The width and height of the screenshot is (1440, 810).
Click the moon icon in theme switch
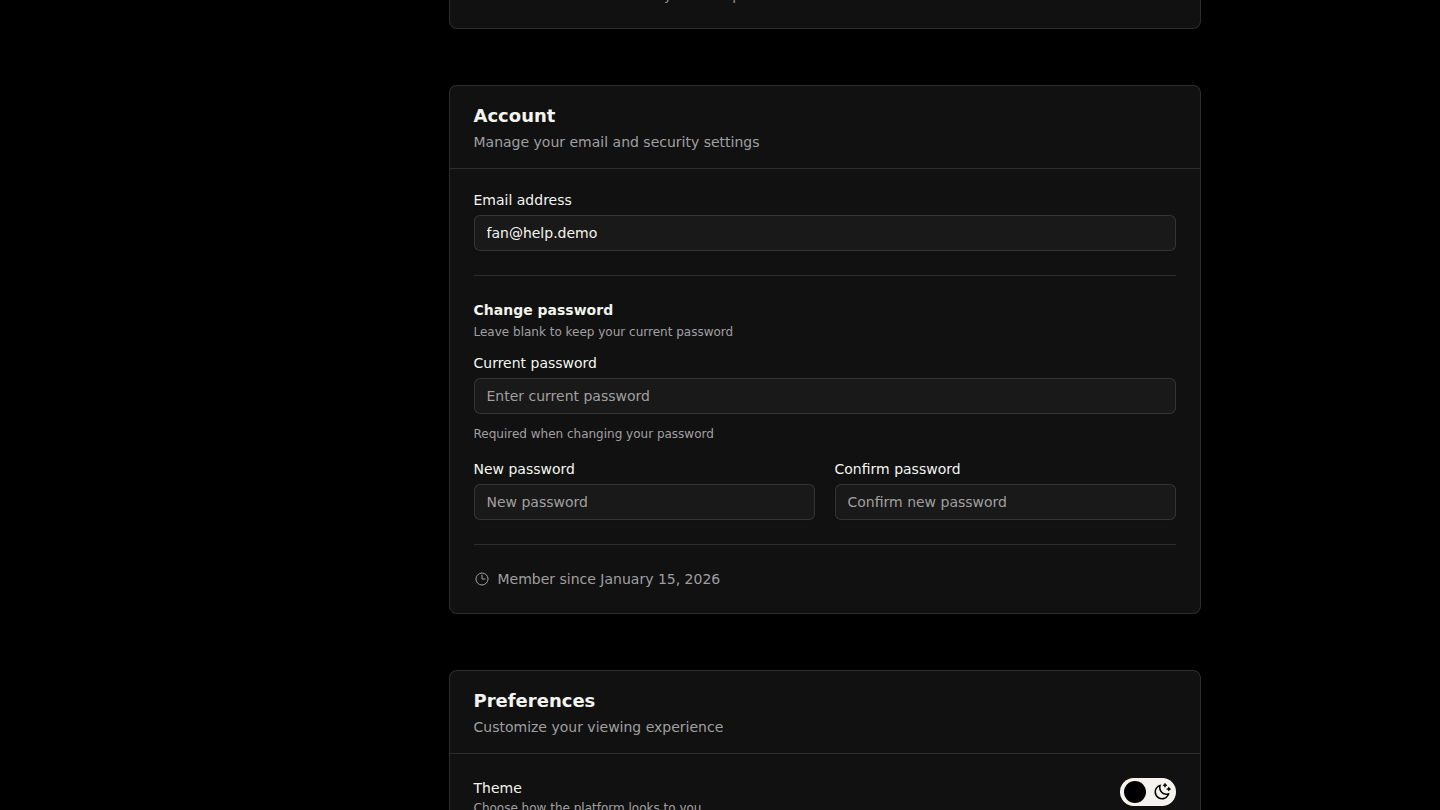1161,792
